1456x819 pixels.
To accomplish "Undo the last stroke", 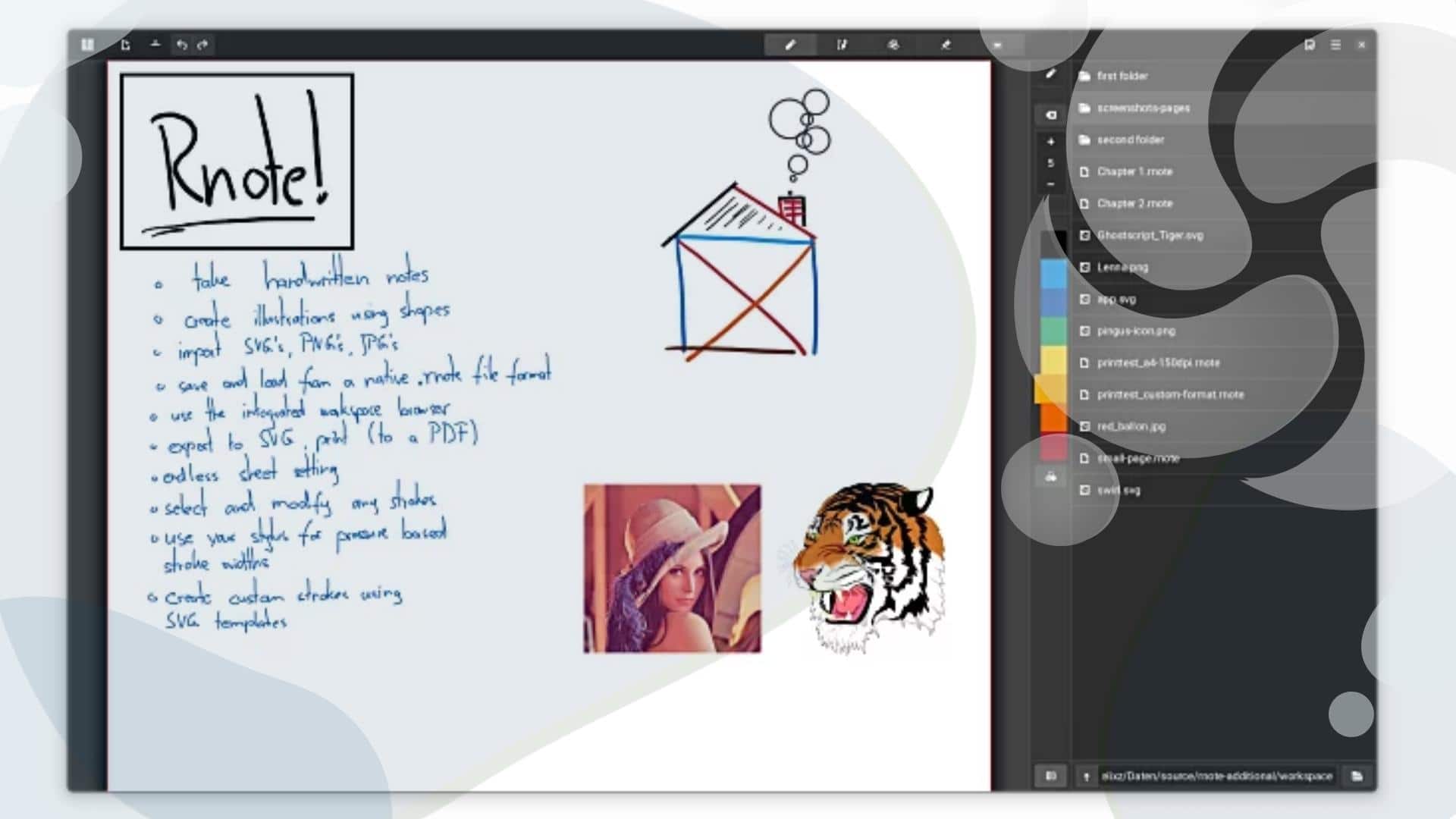I will pyautogui.click(x=182, y=45).
